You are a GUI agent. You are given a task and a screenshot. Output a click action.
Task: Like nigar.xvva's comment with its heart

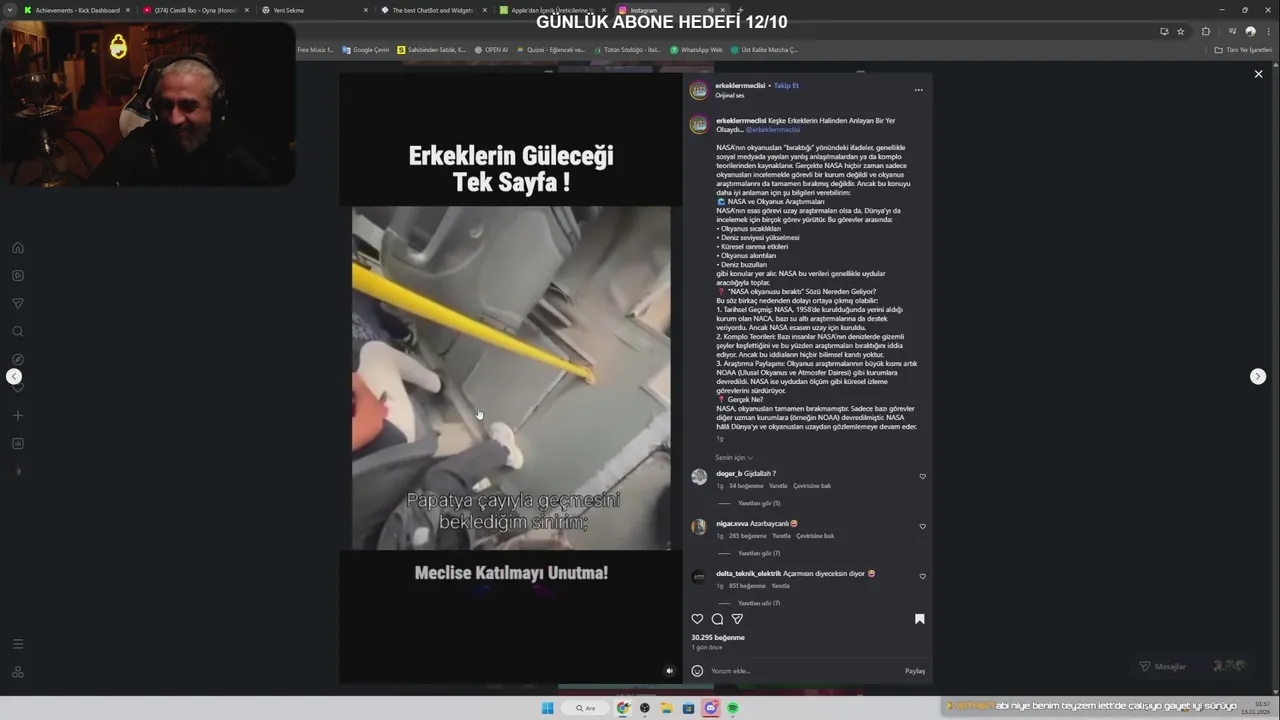pyautogui.click(x=922, y=526)
